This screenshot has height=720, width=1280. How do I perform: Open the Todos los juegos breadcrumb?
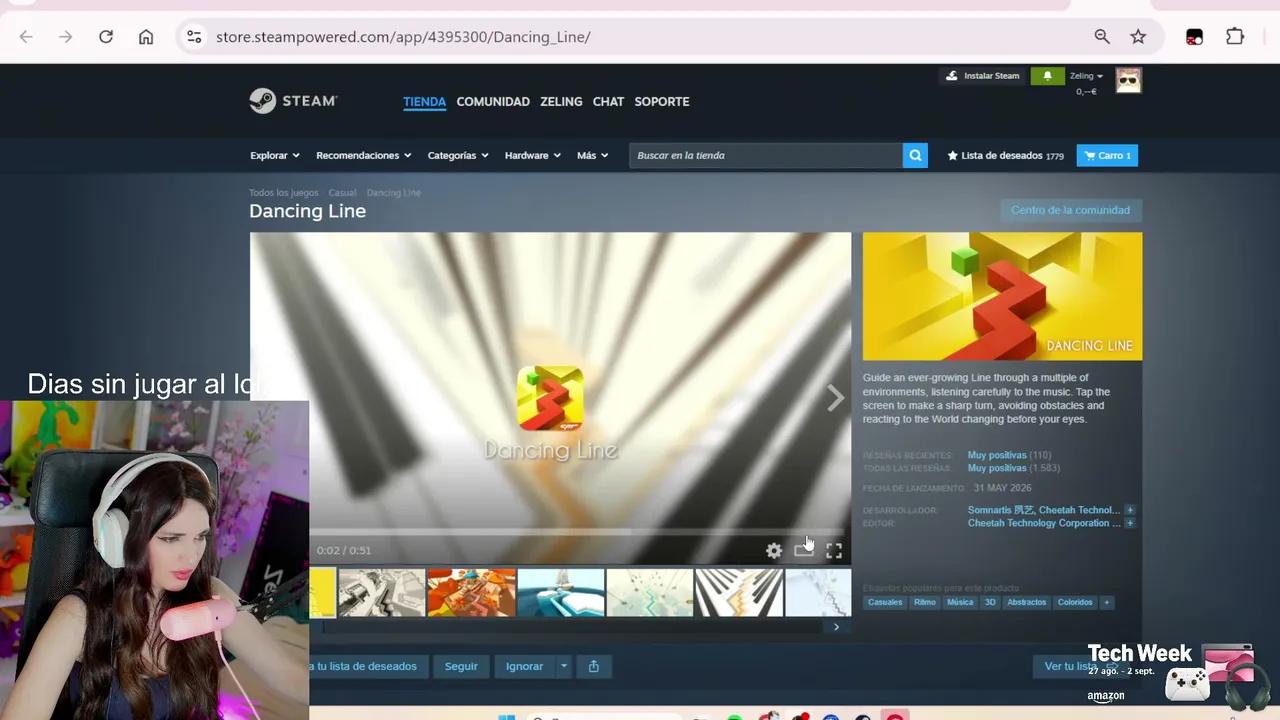coord(284,193)
